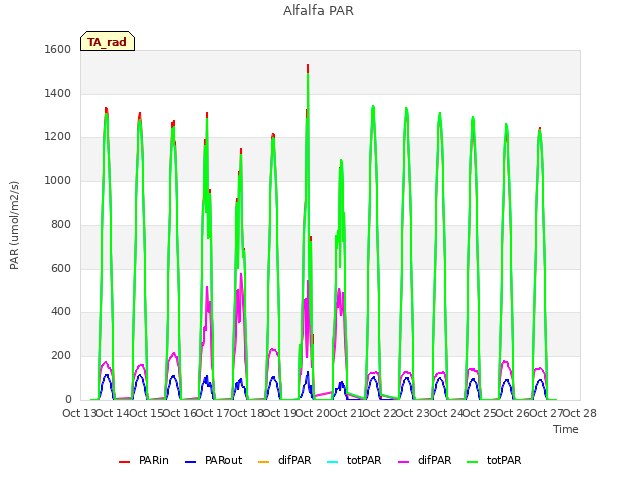The width and height of the screenshot is (640, 480).
Task: Click the Alfalfa PAR chart title
Action: point(318,11)
